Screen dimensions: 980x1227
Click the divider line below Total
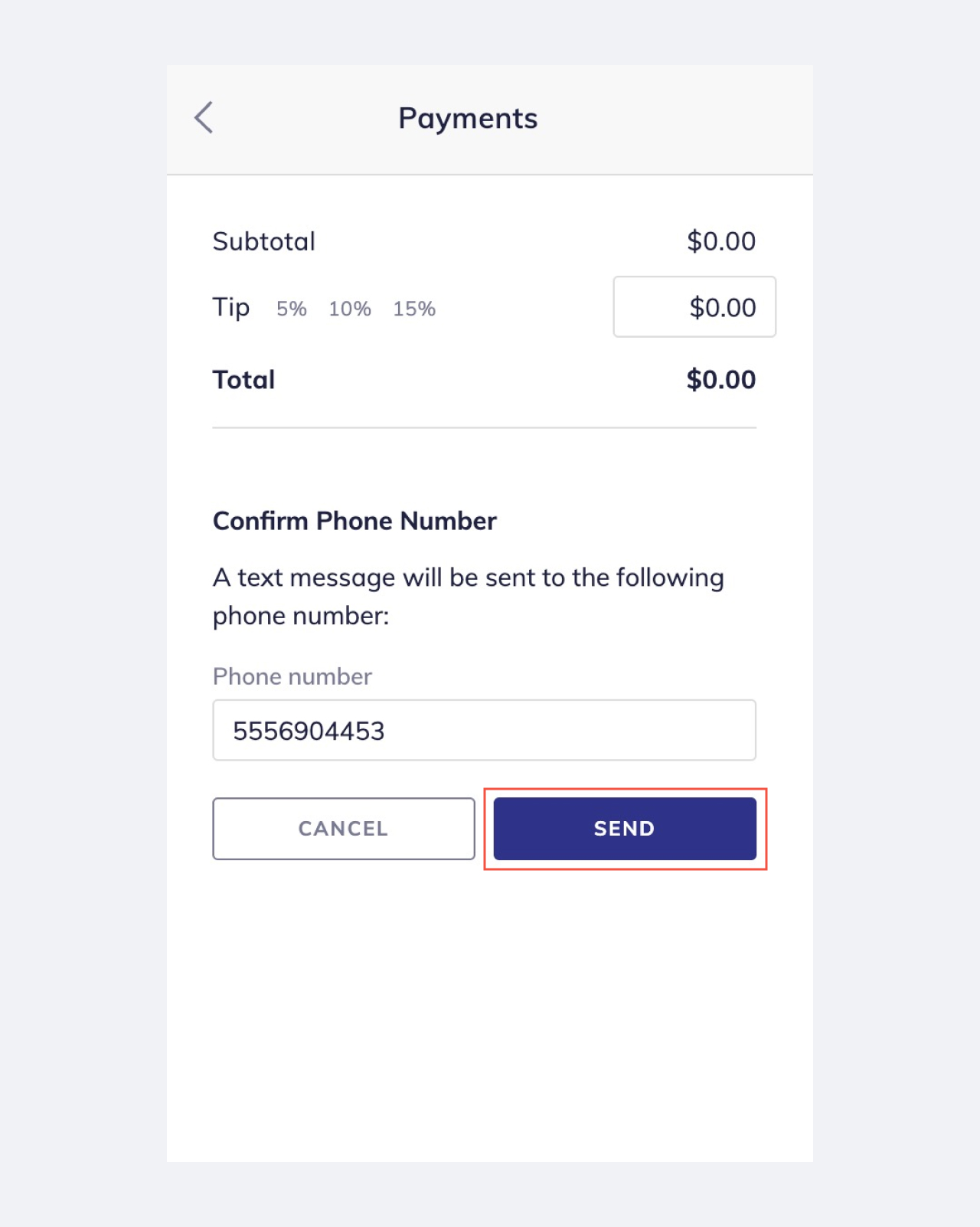coord(484,427)
